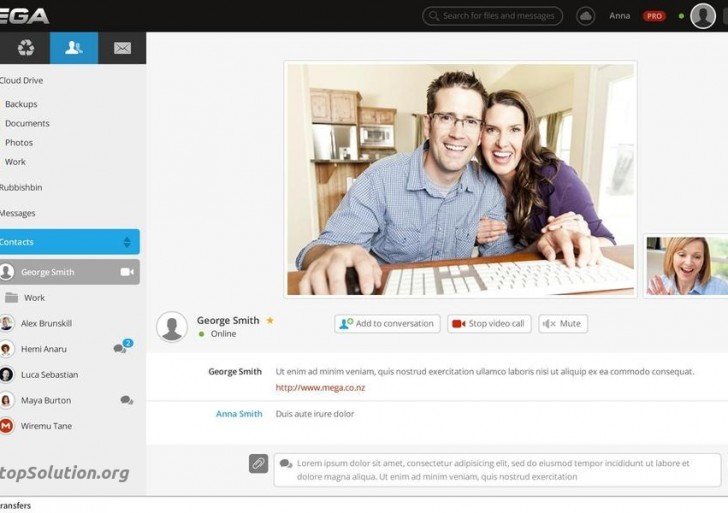Focus the chat message input box

point(497,470)
